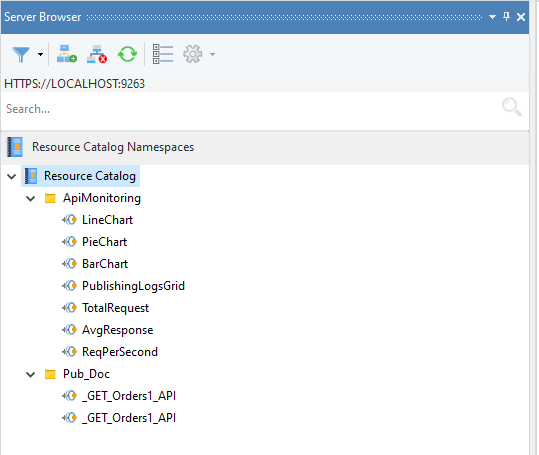This screenshot has height=455, width=539.
Task: Click the search magnifier icon
Action: pyautogui.click(x=512, y=107)
